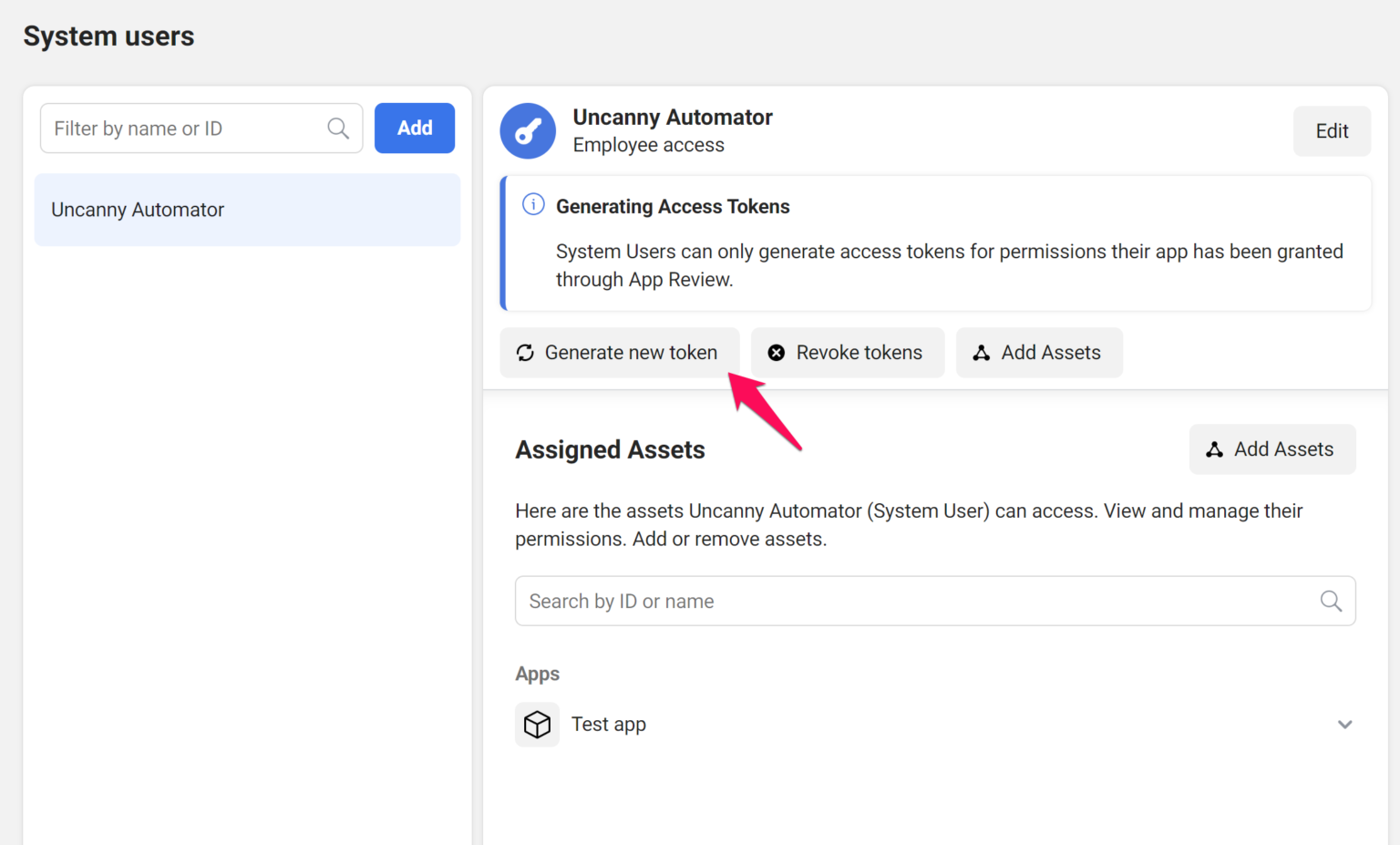This screenshot has width=1400, height=845.
Task: Click the cube icon next to Test app
Action: (537, 724)
